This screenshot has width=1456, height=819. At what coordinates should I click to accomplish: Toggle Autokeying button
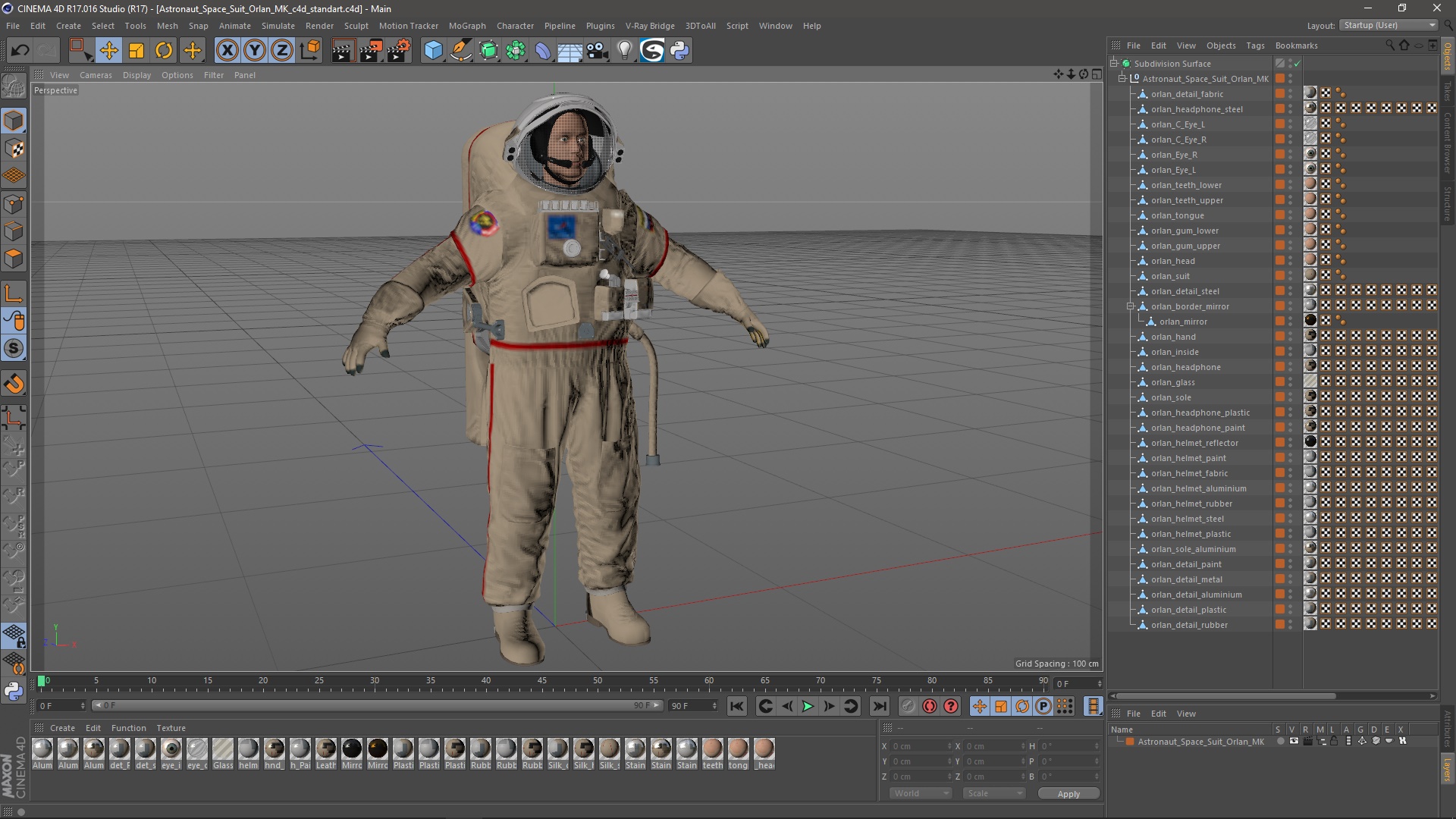tap(929, 706)
